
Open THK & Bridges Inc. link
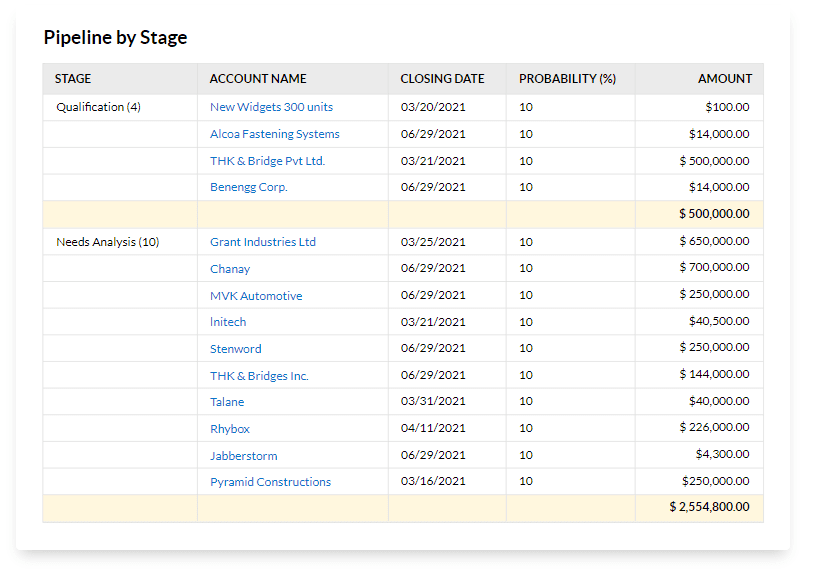(x=259, y=376)
